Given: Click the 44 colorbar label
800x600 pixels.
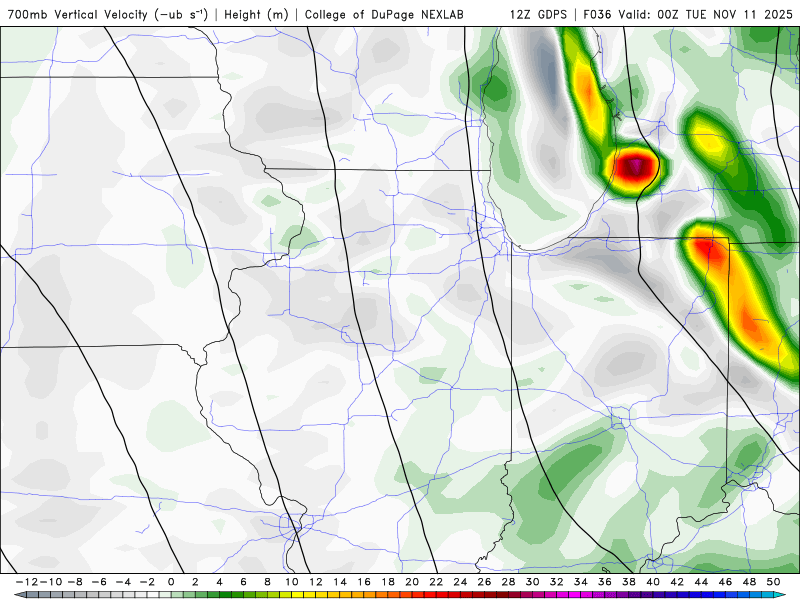Looking at the screenshot, I should point(701,582).
